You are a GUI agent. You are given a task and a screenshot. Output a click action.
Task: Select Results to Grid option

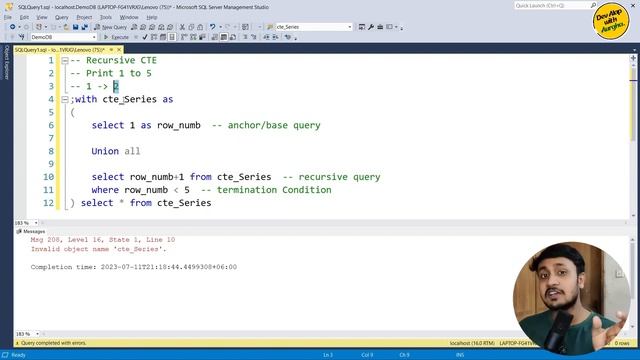click(224, 37)
